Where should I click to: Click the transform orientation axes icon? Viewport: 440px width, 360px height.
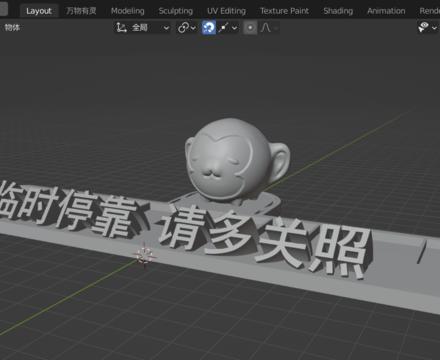tap(121, 27)
